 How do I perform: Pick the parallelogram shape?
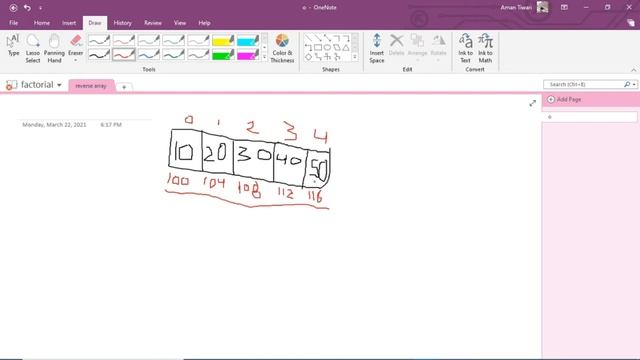(x=337, y=47)
